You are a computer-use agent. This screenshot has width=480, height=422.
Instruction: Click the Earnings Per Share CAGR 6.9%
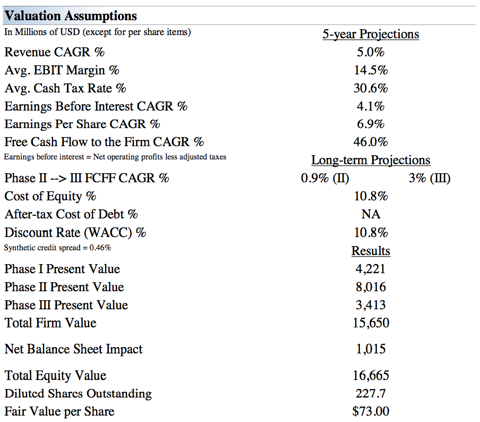tap(371, 124)
